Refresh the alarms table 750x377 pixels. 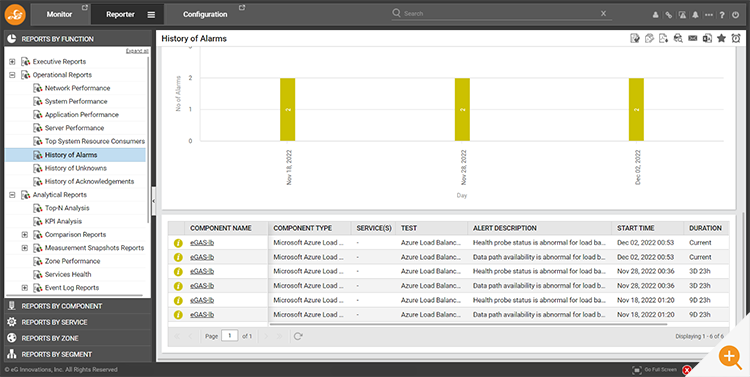tap(298, 336)
